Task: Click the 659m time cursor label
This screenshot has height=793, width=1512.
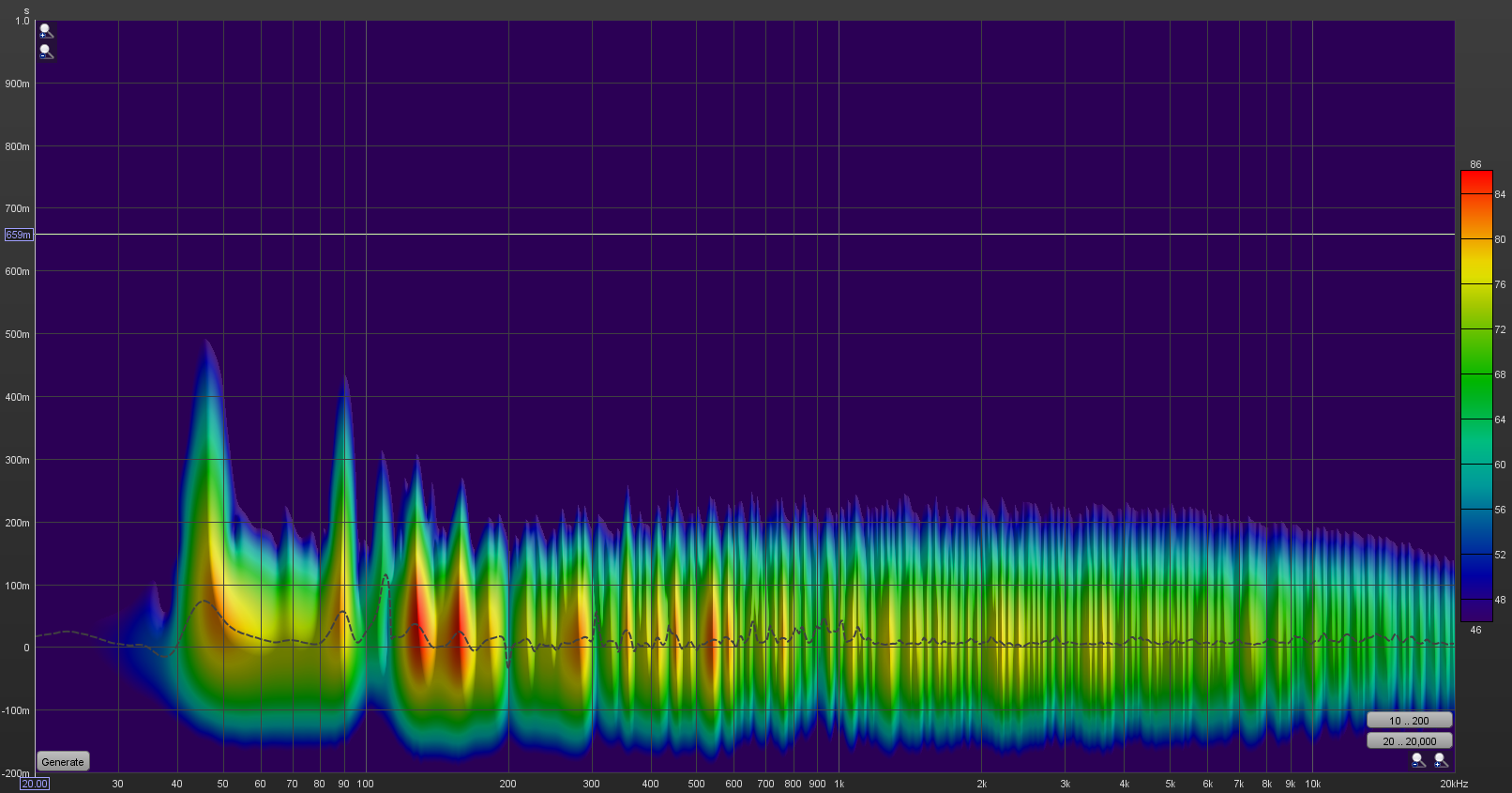Action: point(19,235)
